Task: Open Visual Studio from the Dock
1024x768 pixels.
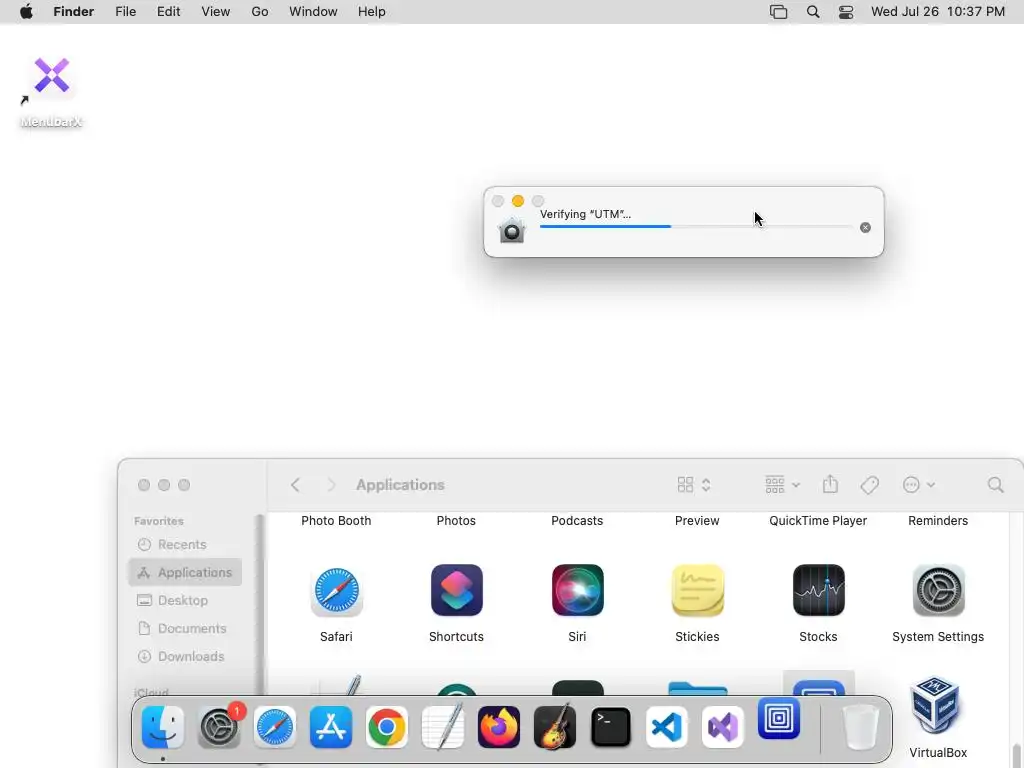Action: click(723, 727)
